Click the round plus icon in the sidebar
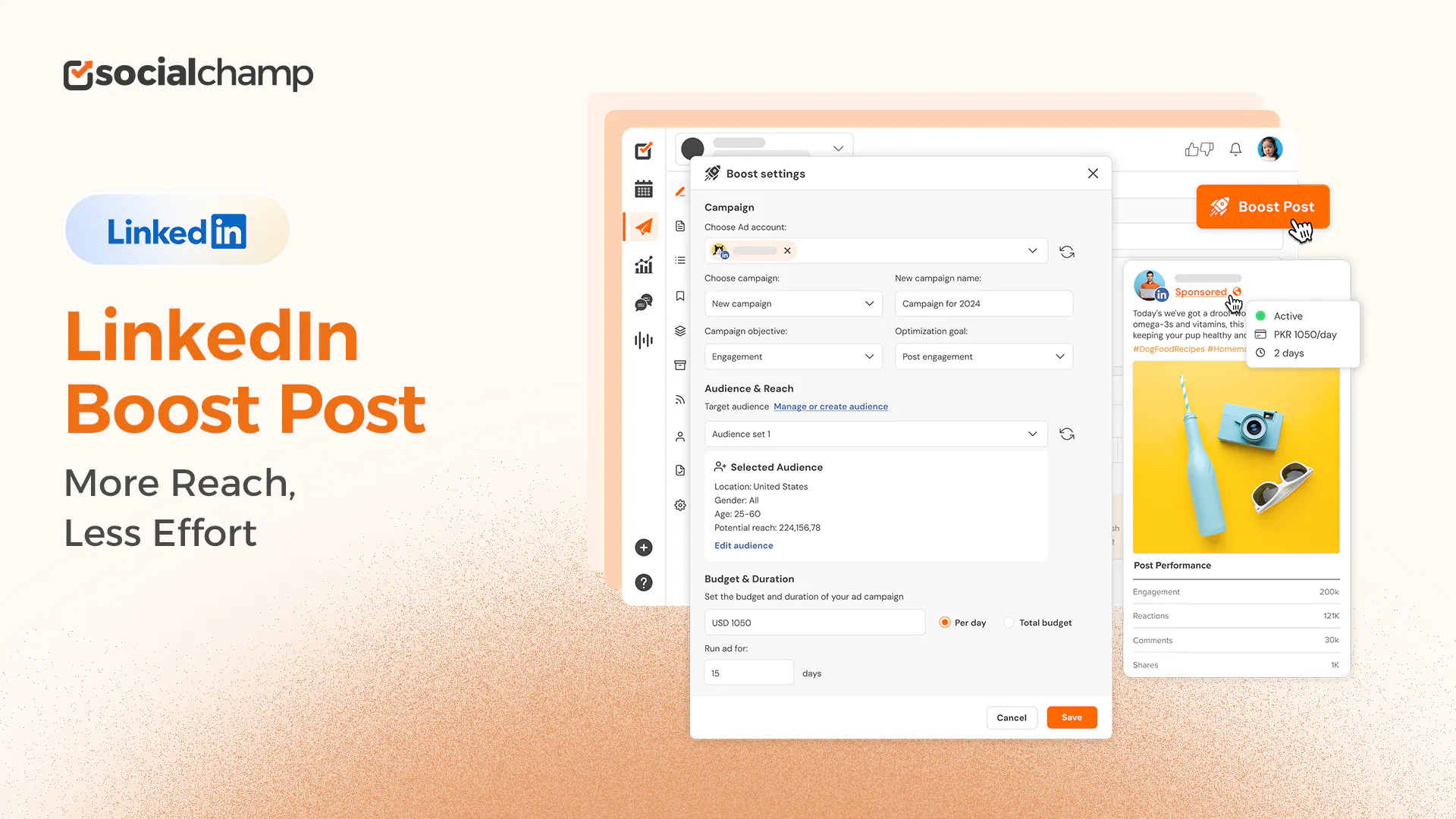Image resolution: width=1456 pixels, height=819 pixels. 644,548
